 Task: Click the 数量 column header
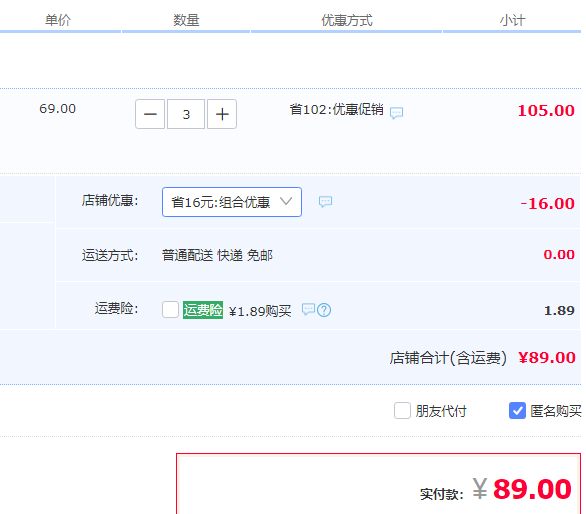point(186,20)
